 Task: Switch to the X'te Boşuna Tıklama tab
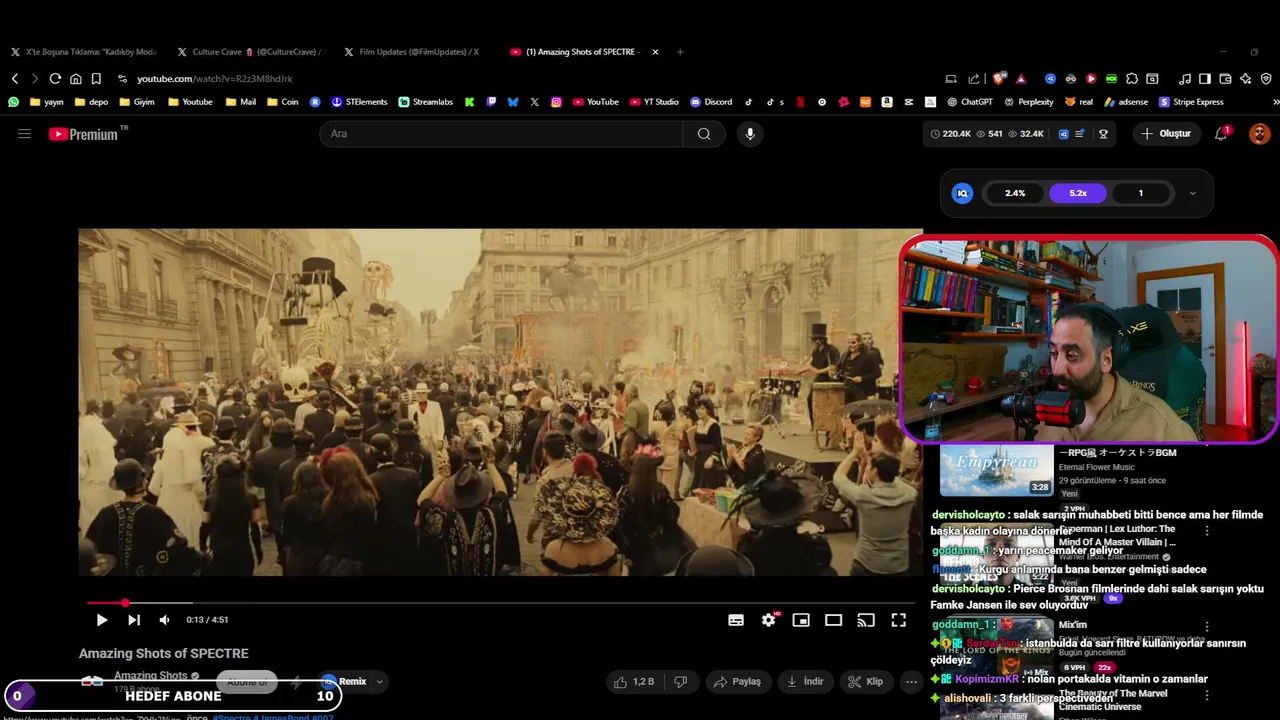[85, 52]
